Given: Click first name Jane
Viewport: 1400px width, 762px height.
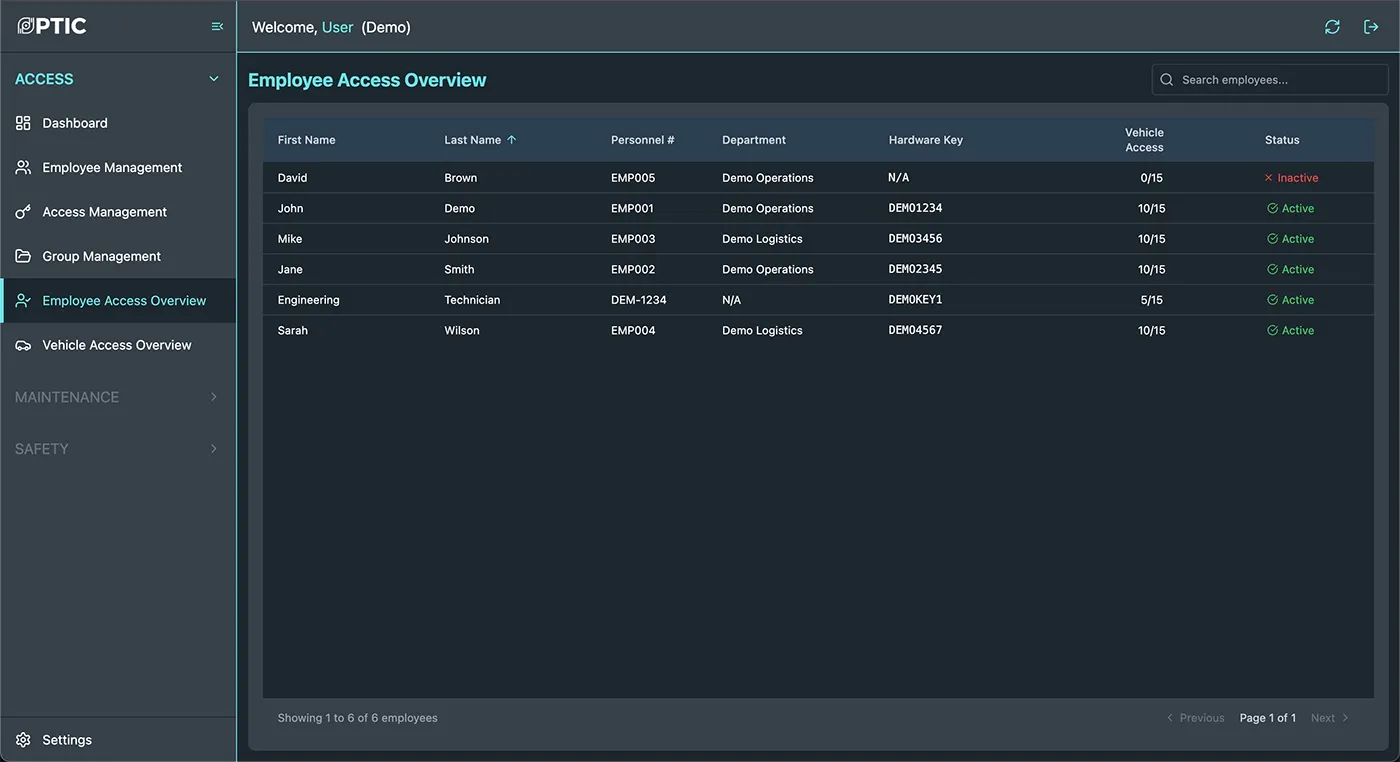Looking at the screenshot, I should click(x=290, y=269).
